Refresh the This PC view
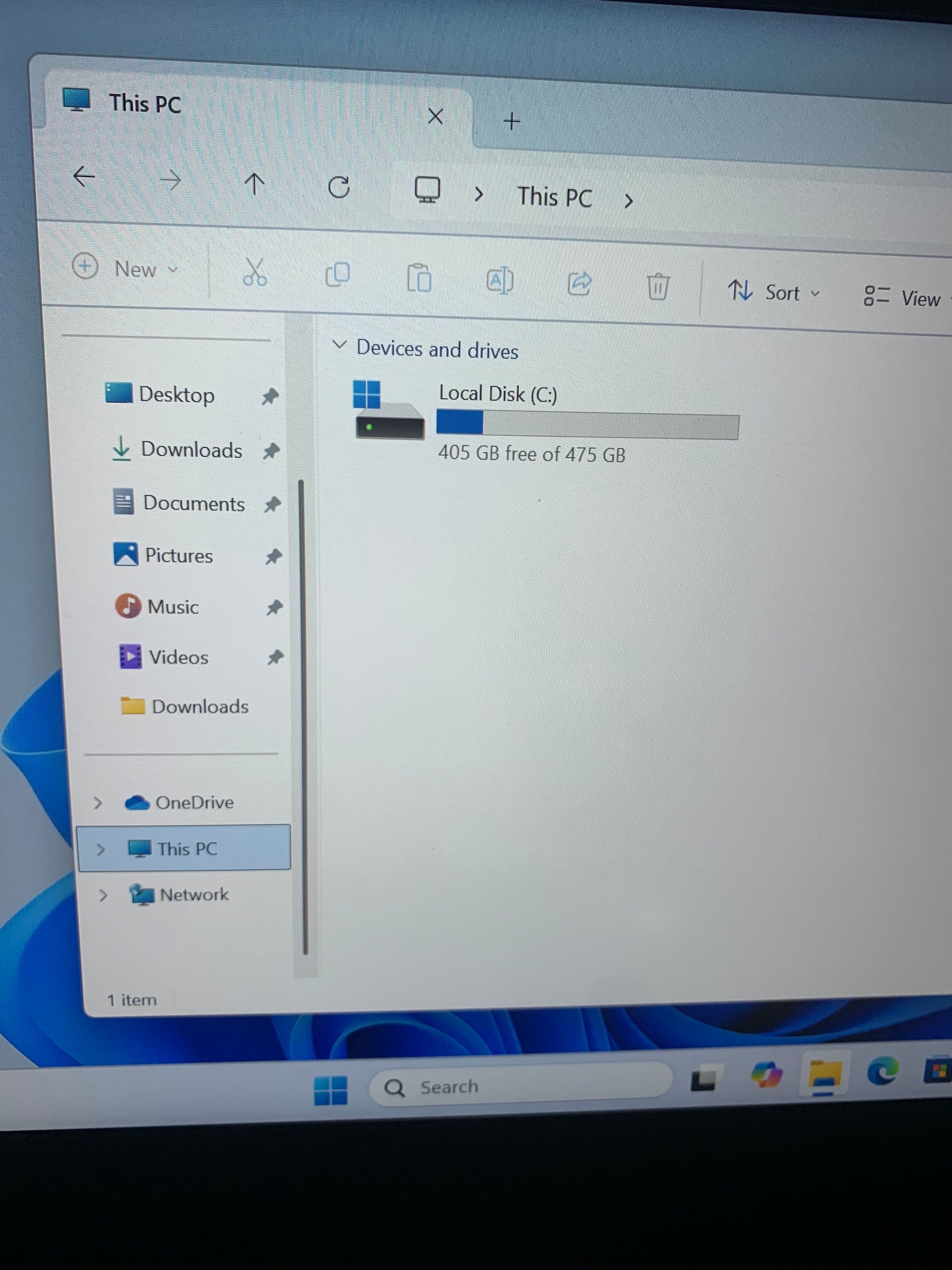Screen dimensions: 952x1270 pyautogui.click(x=338, y=187)
